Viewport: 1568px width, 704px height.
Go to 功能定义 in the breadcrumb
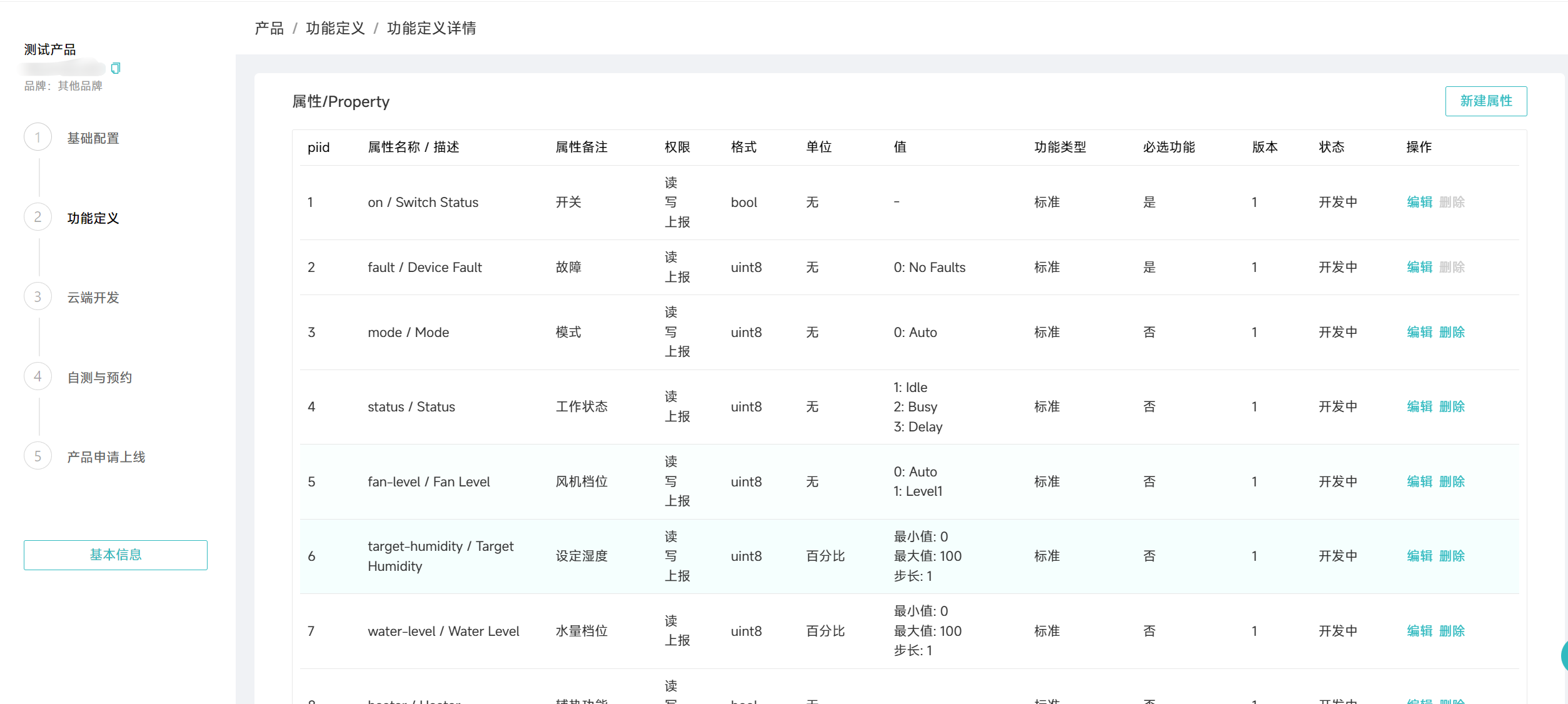point(335,28)
